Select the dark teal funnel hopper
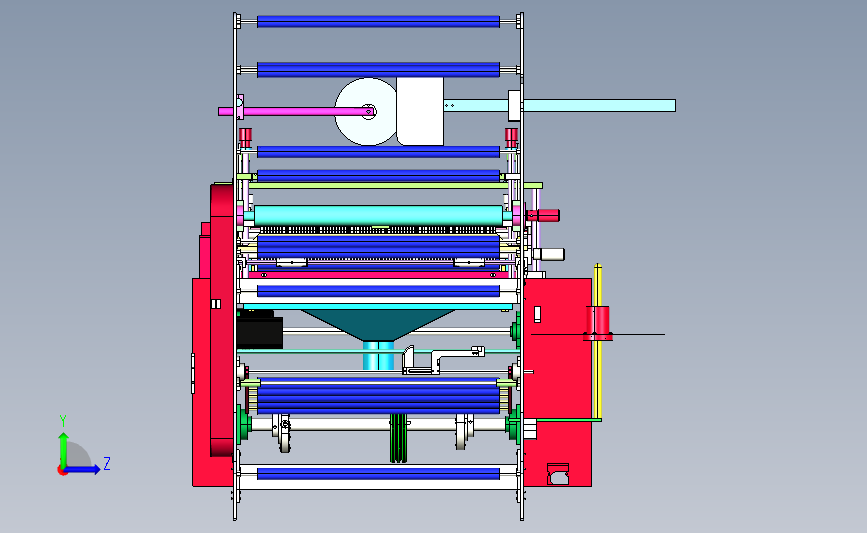This screenshot has width=867, height=533. (x=378, y=325)
